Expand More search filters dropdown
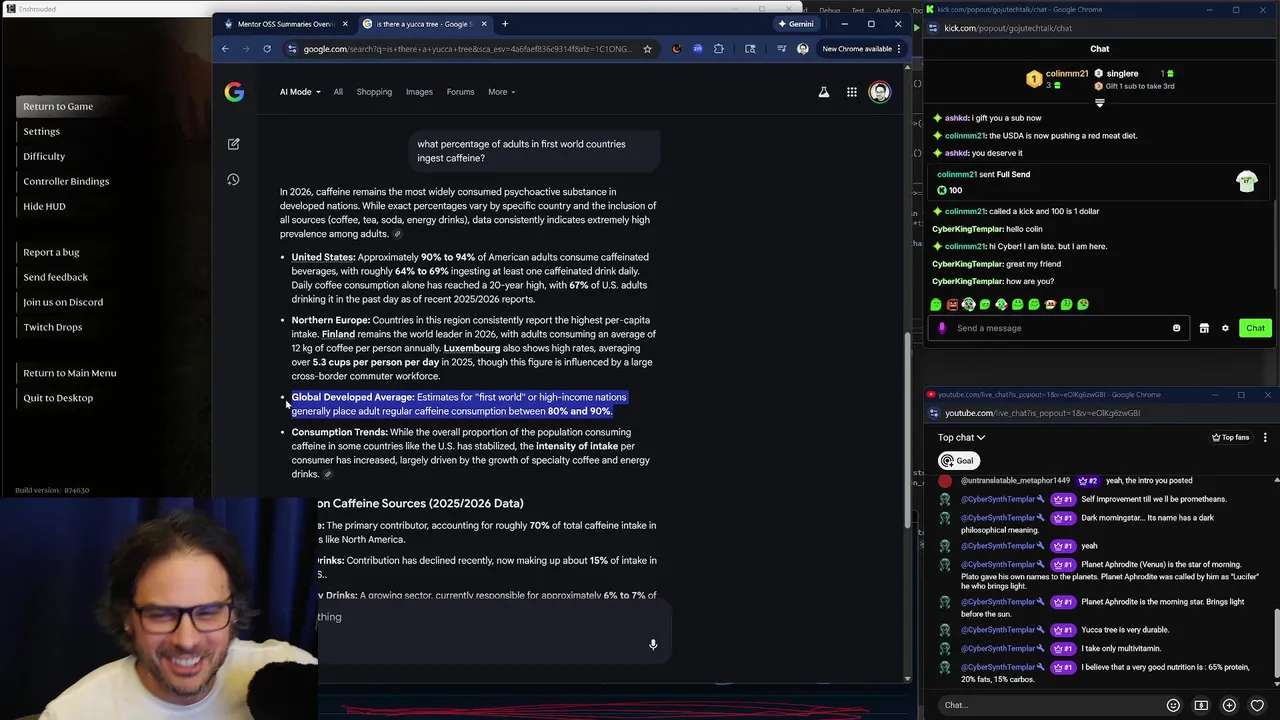1280x720 pixels. [x=501, y=92]
